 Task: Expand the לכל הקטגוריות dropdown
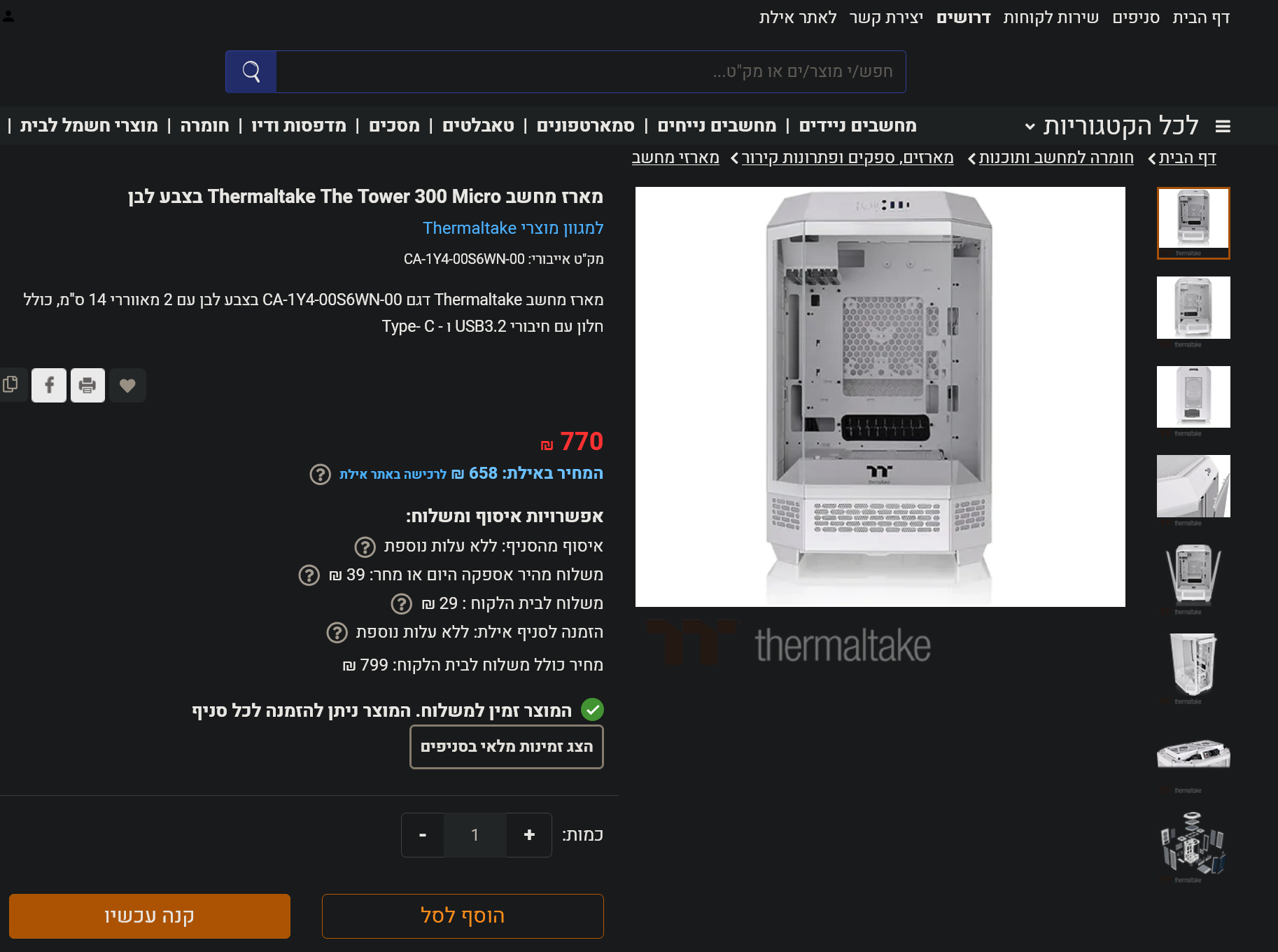[1111, 126]
